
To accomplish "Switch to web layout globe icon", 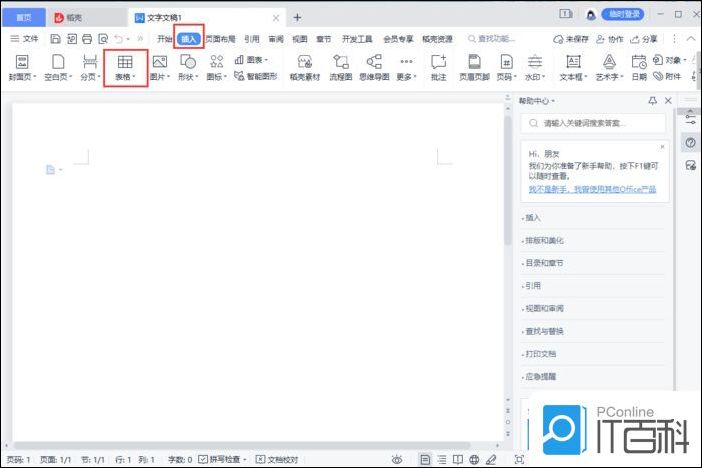I will coord(474,459).
